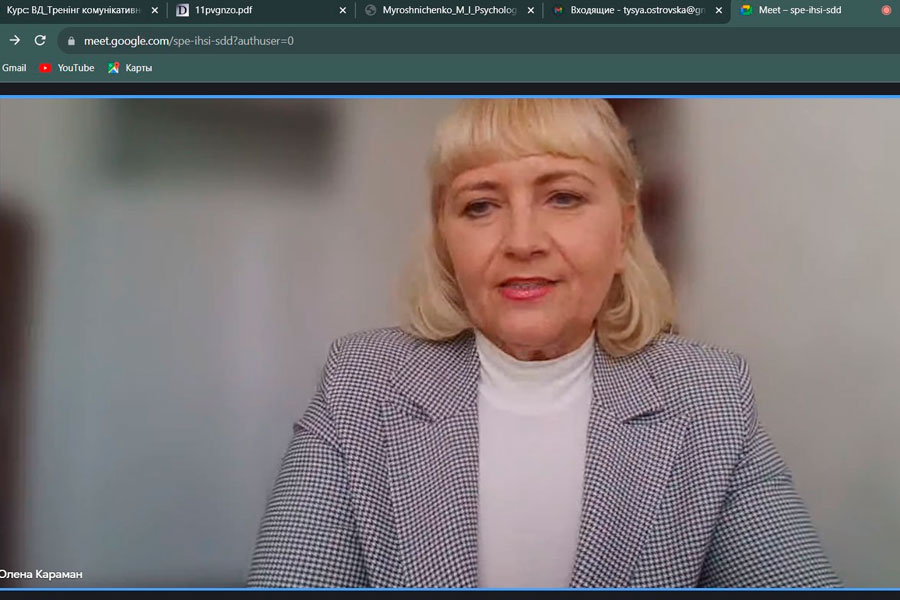
Task: Click the red recording indicator on Meet tab
Action: pyautogui.click(x=886, y=10)
